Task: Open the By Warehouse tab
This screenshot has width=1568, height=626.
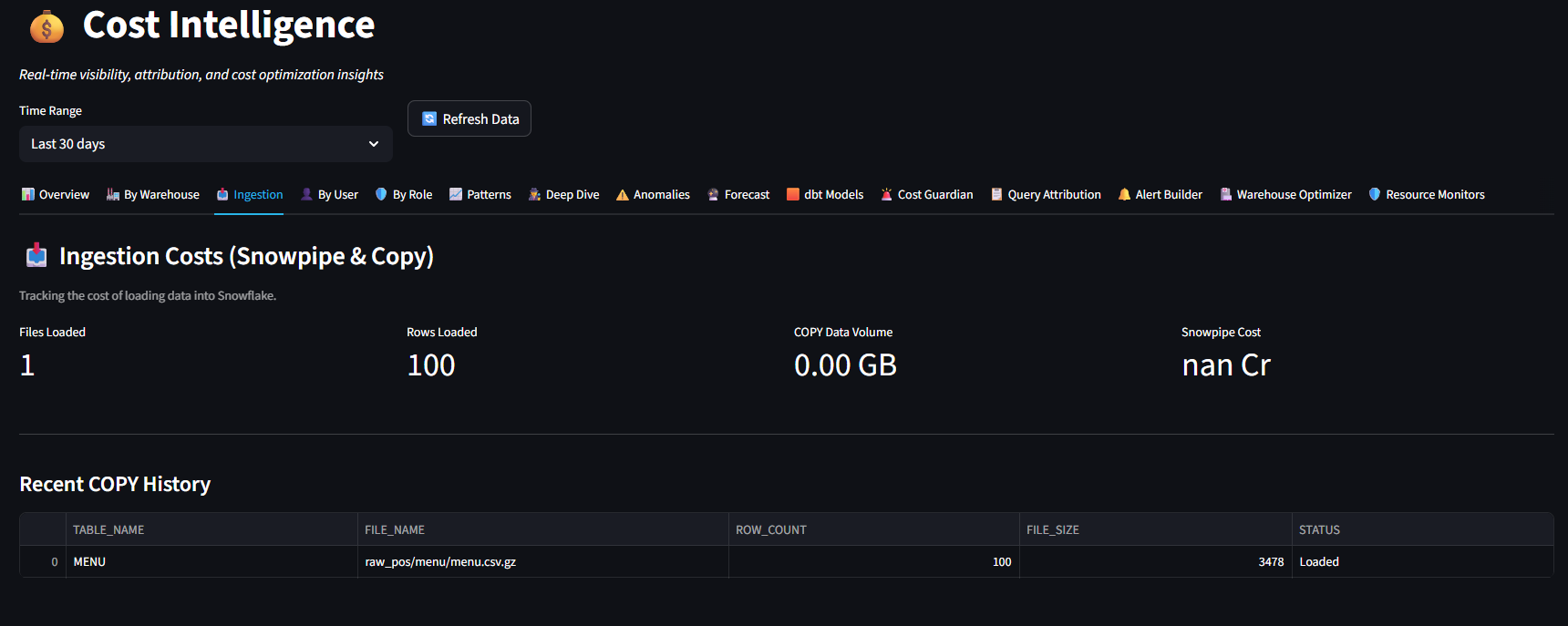Action: pos(153,195)
